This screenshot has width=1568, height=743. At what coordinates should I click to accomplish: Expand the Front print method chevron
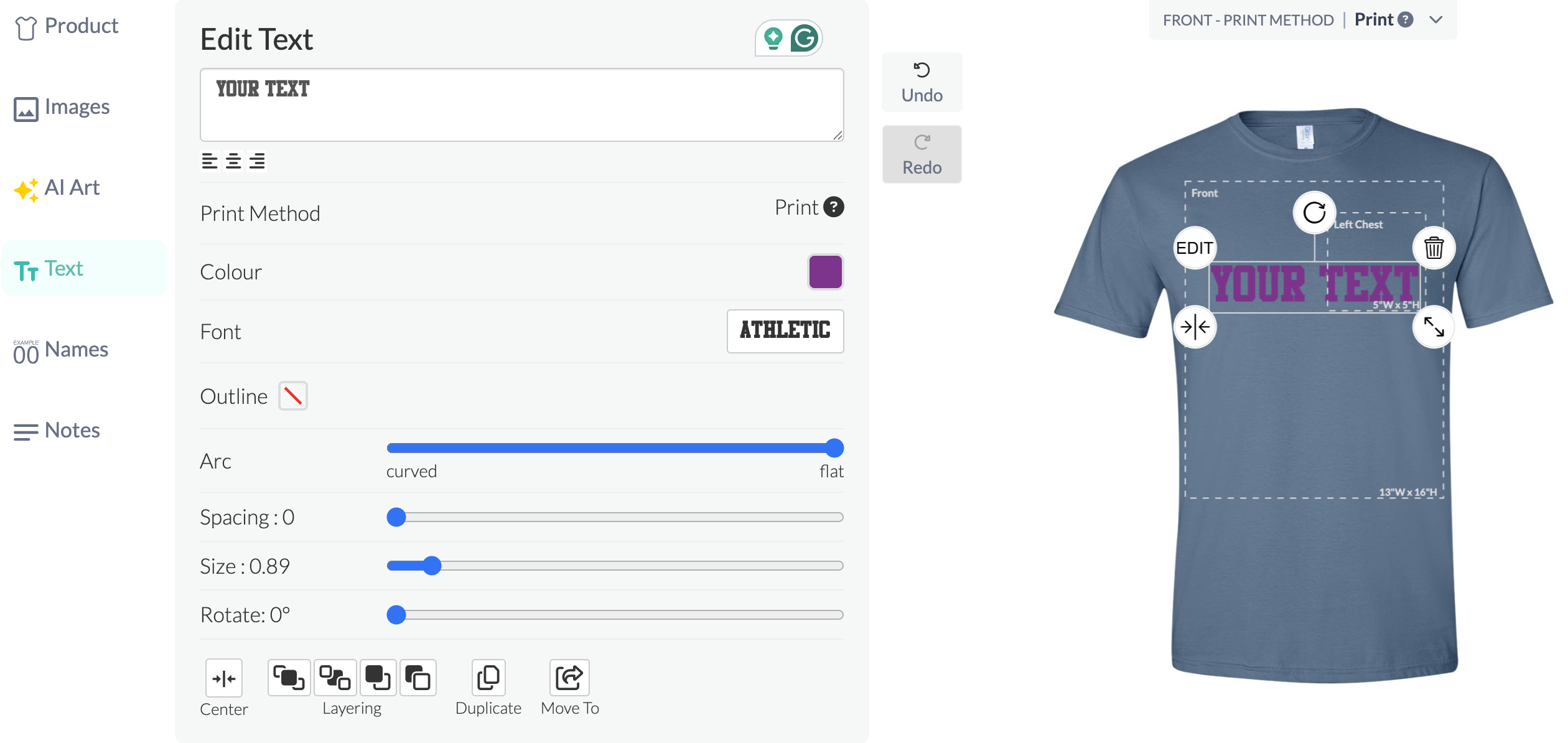(1436, 20)
